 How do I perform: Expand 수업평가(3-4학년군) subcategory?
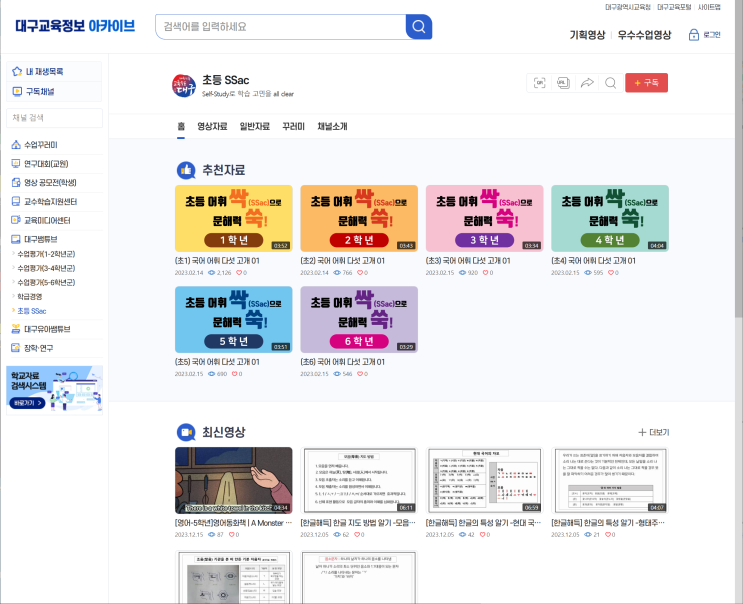click(46, 268)
